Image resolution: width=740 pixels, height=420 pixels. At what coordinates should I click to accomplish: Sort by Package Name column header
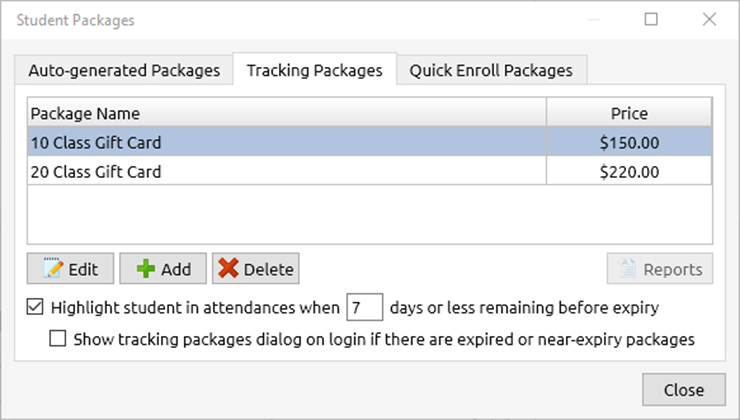click(285, 113)
